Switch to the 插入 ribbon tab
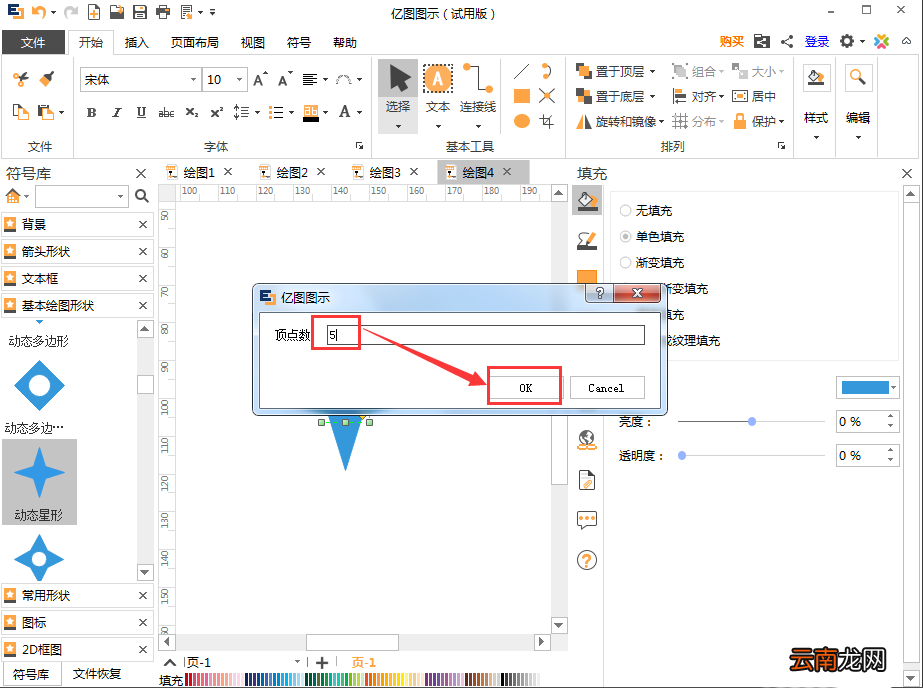The height and width of the screenshot is (688, 923). click(137, 42)
